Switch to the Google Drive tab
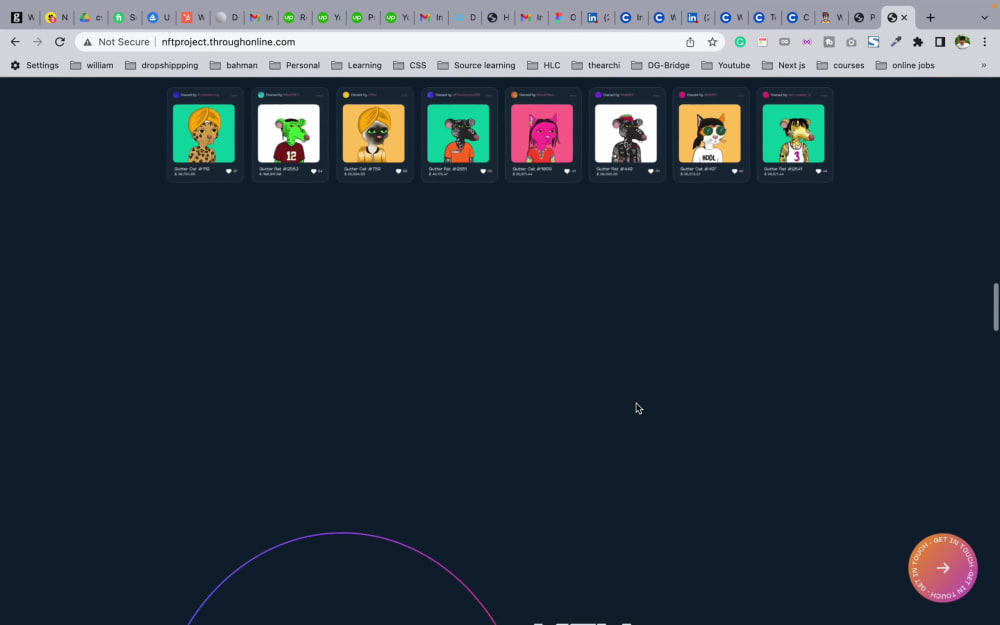 90,18
